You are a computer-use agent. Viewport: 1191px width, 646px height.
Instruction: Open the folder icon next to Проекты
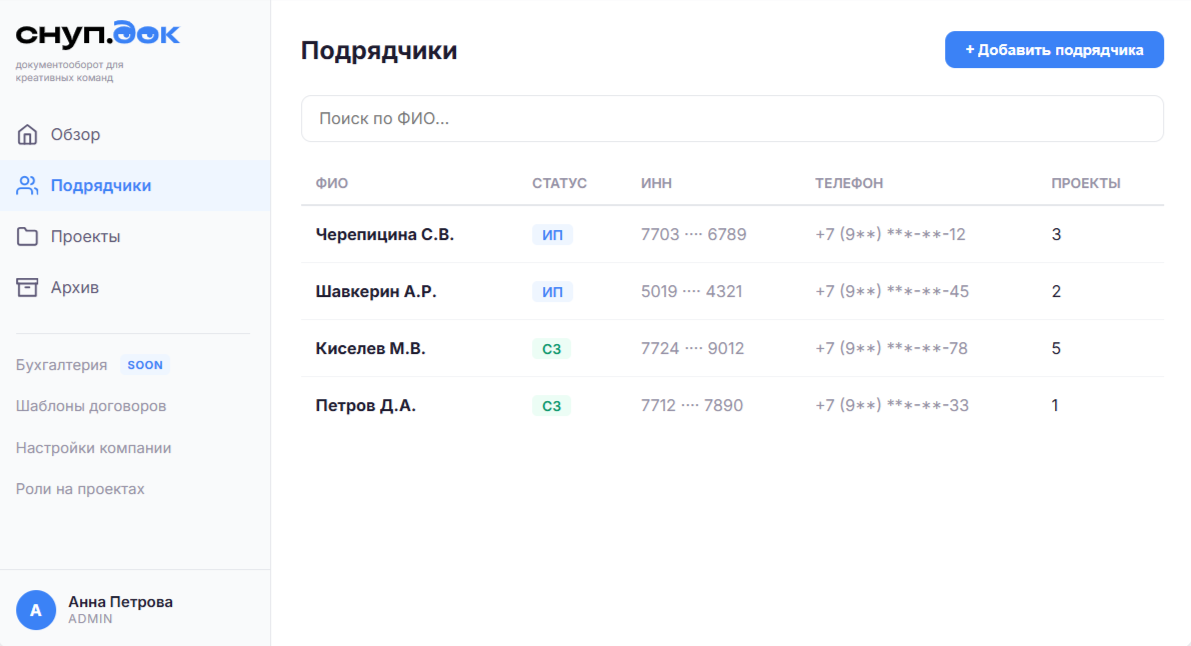[x=28, y=236]
